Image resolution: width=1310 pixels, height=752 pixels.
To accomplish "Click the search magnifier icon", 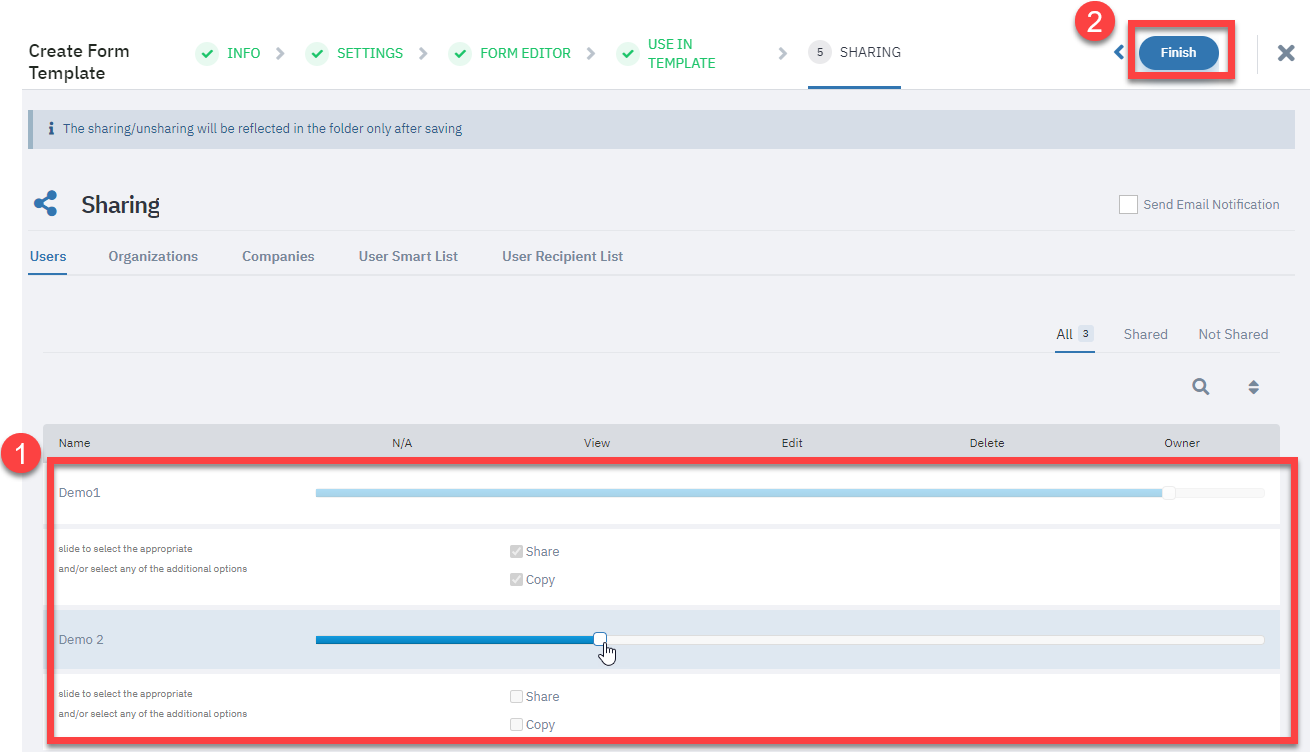I will pyautogui.click(x=1201, y=387).
